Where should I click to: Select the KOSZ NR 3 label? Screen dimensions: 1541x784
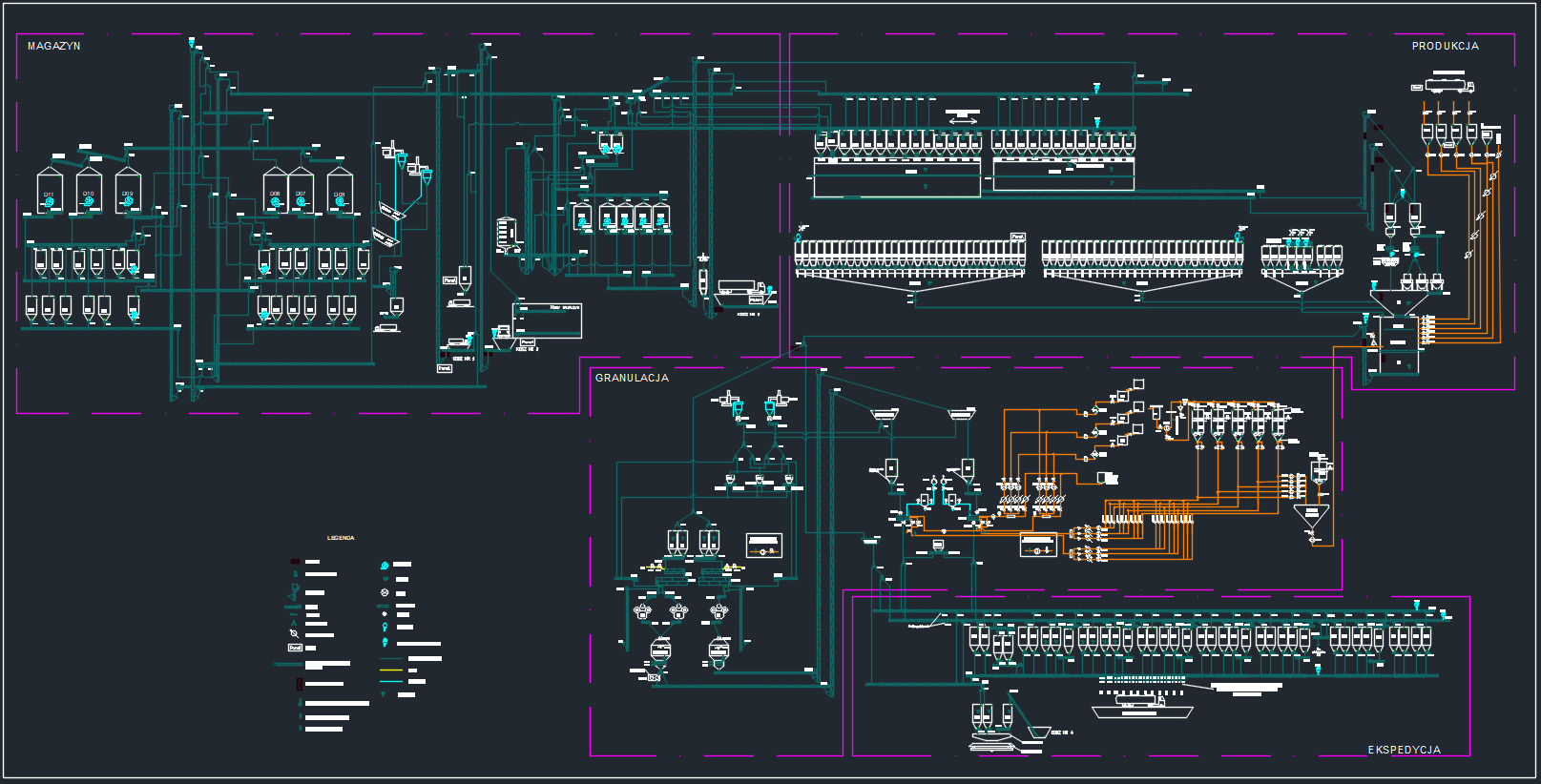(748, 313)
